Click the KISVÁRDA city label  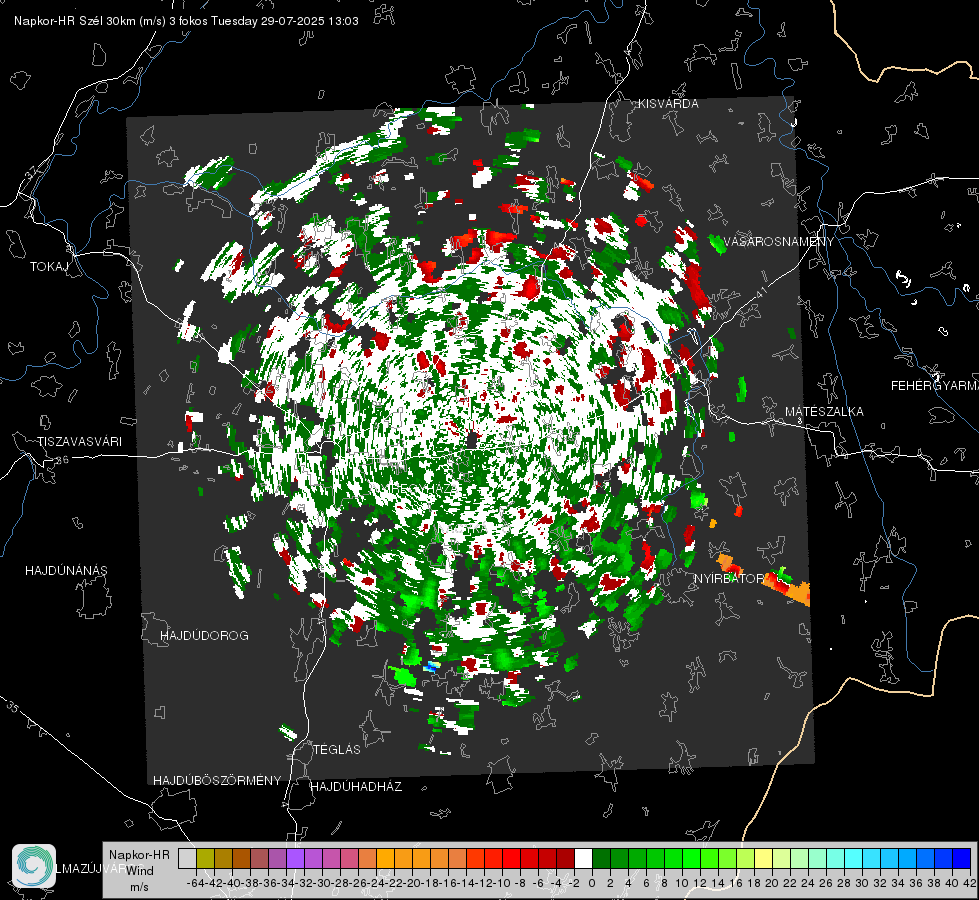667,104
